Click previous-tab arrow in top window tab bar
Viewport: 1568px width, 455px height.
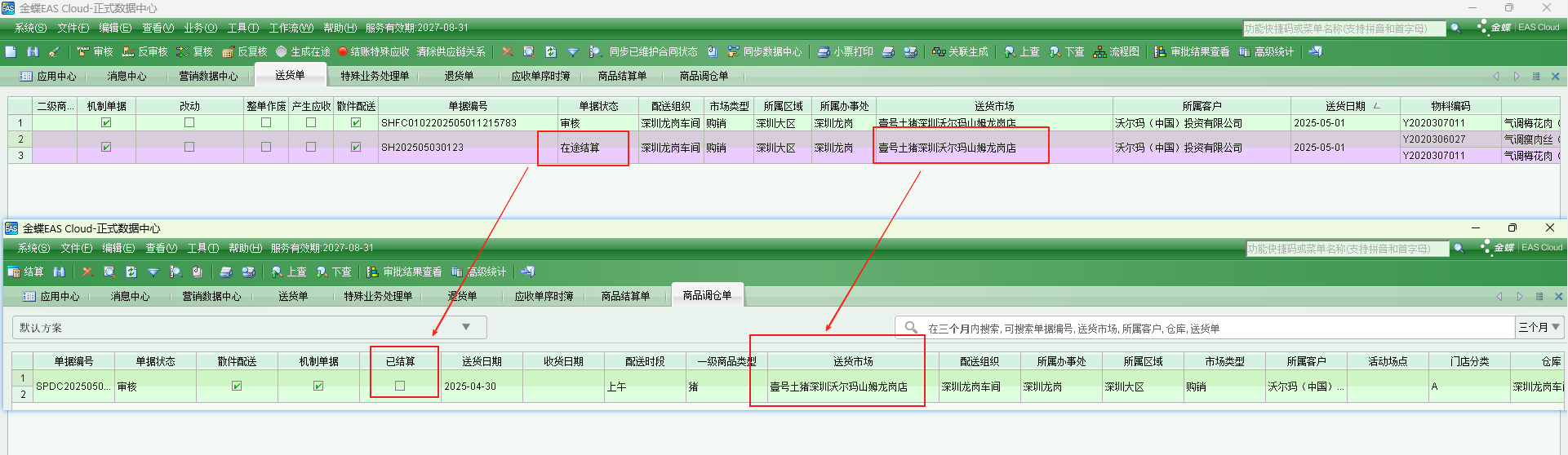point(1496,76)
